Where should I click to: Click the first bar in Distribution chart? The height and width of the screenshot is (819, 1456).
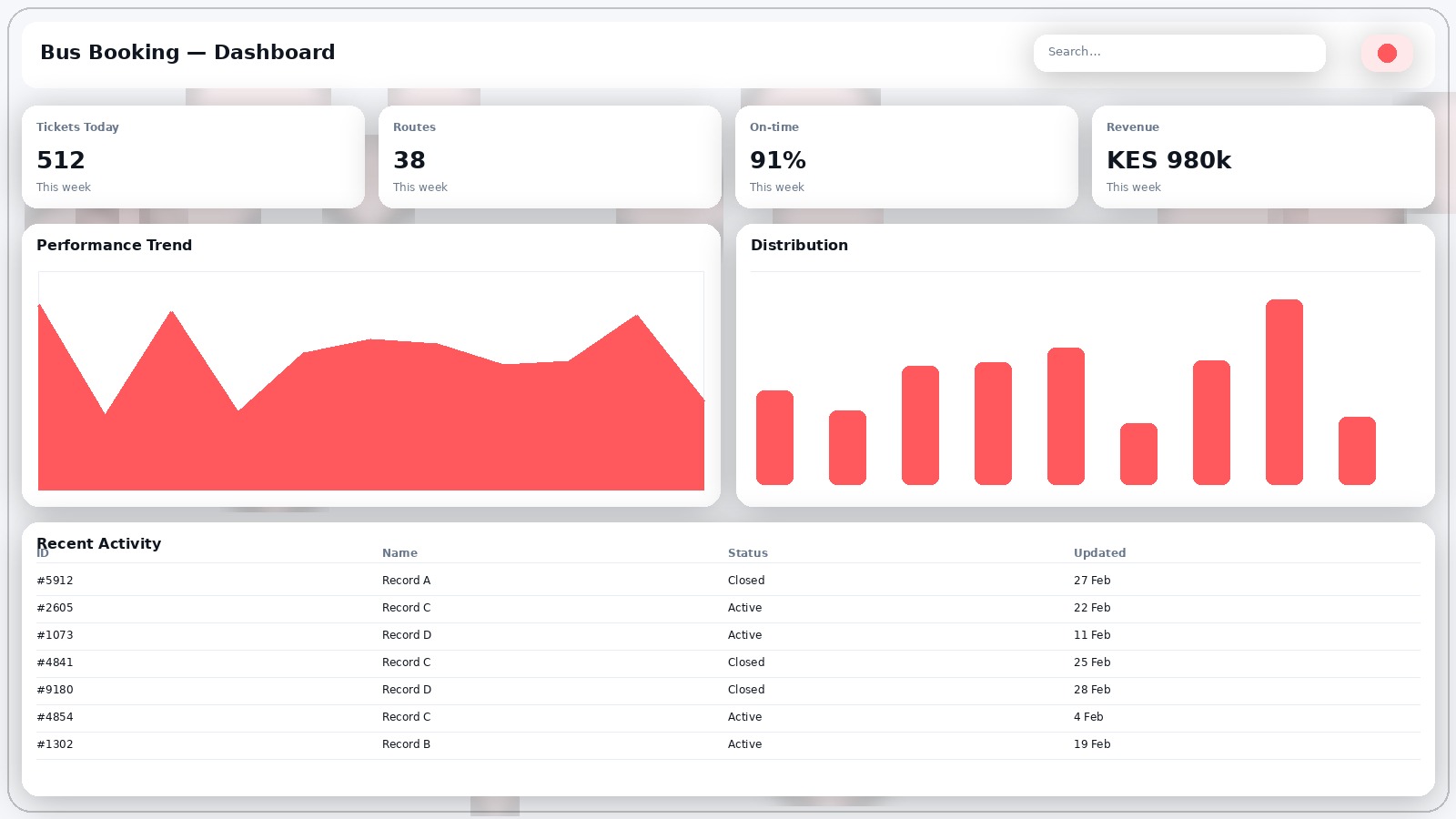click(774, 437)
